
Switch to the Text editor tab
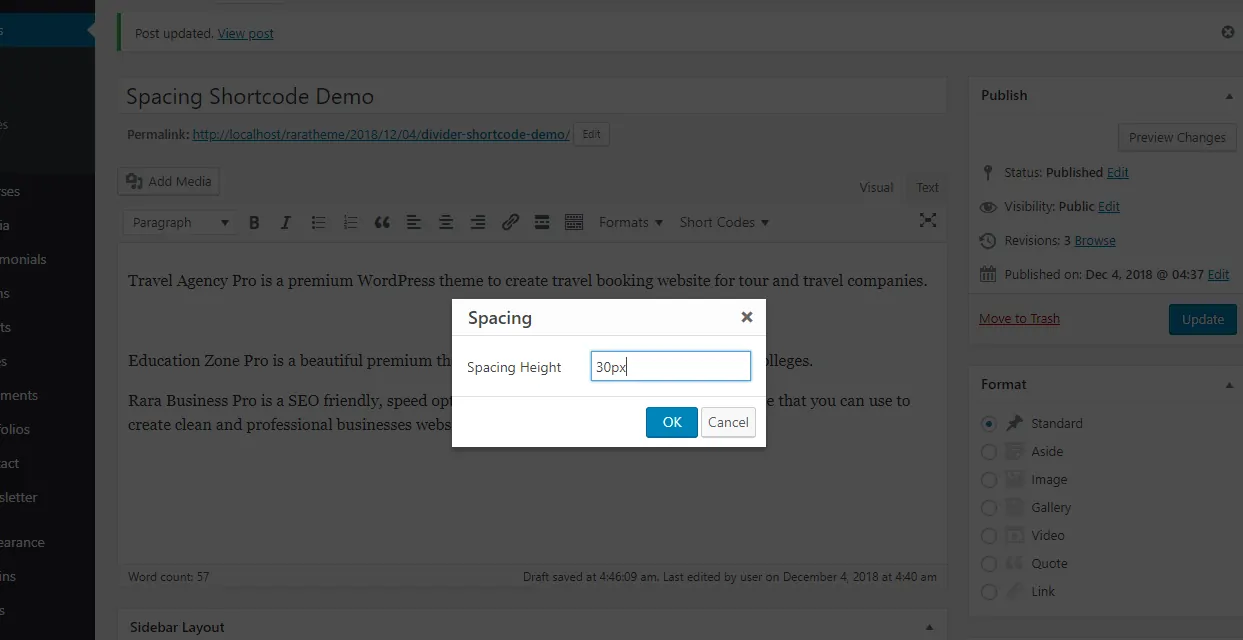pyautogui.click(x=928, y=187)
